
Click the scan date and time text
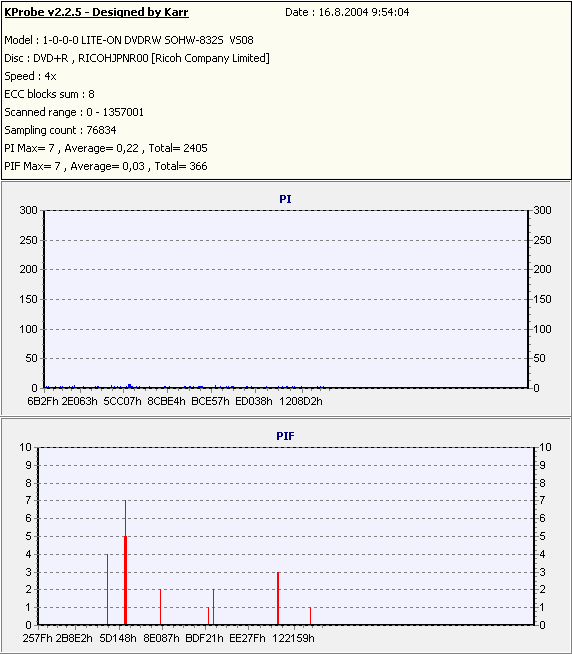[x=347, y=12]
